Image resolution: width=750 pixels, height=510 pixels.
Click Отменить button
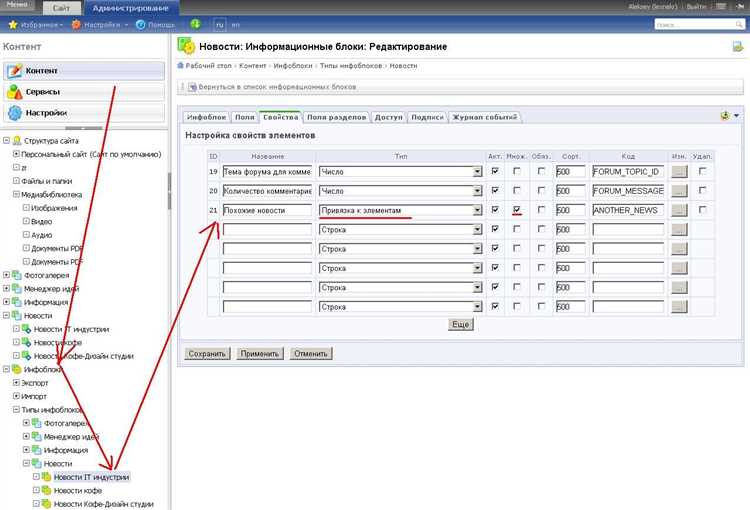(311, 354)
